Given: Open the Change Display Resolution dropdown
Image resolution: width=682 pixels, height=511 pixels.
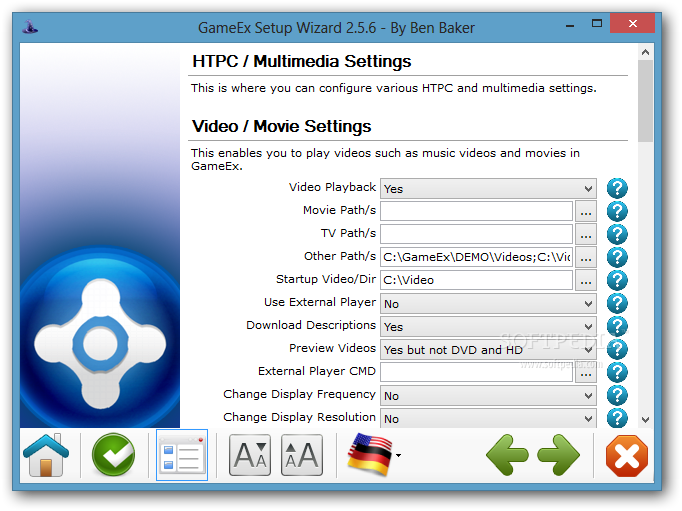Looking at the screenshot, I should (488, 418).
